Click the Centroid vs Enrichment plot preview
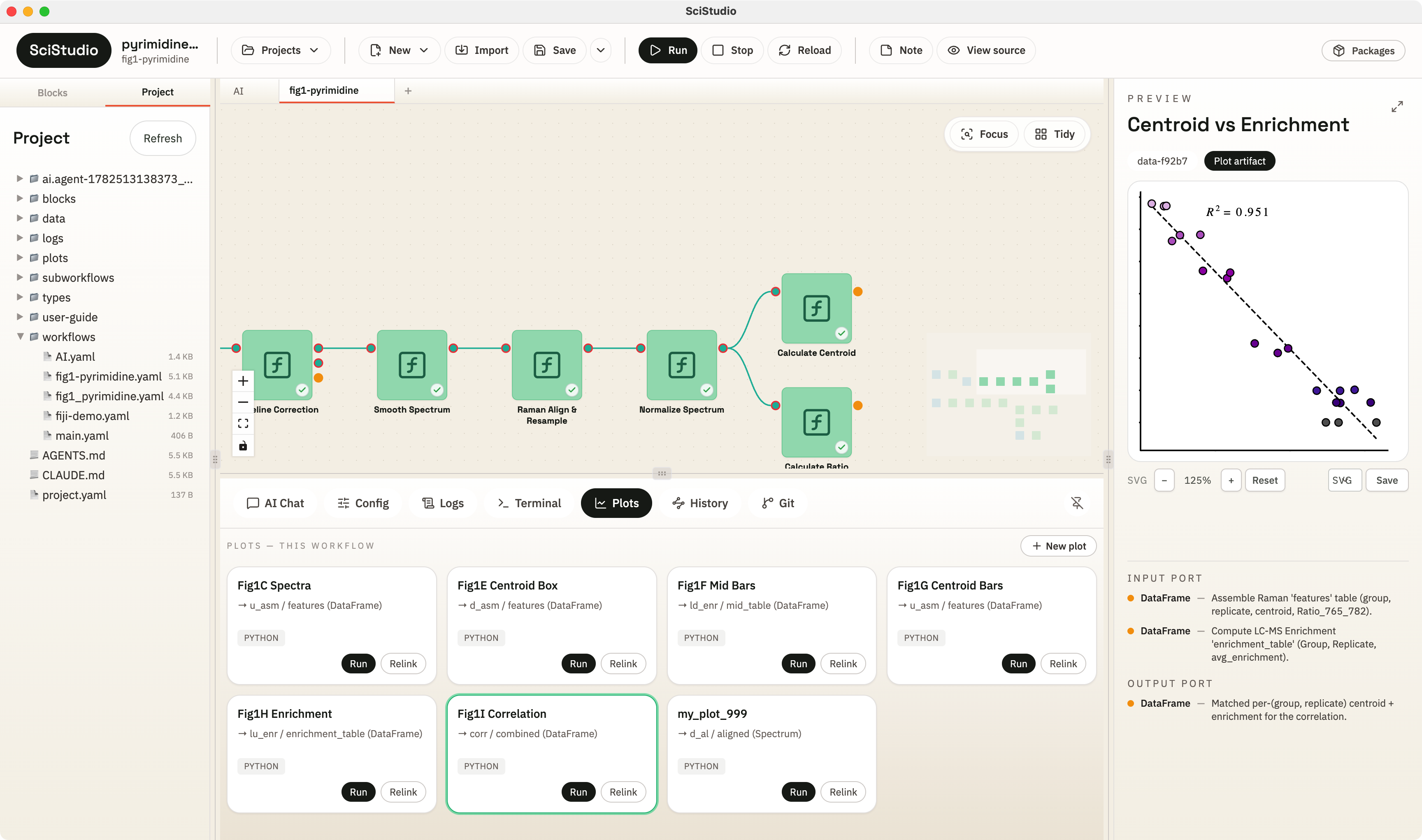The image size is (1422, 840). coord(1267,321)
